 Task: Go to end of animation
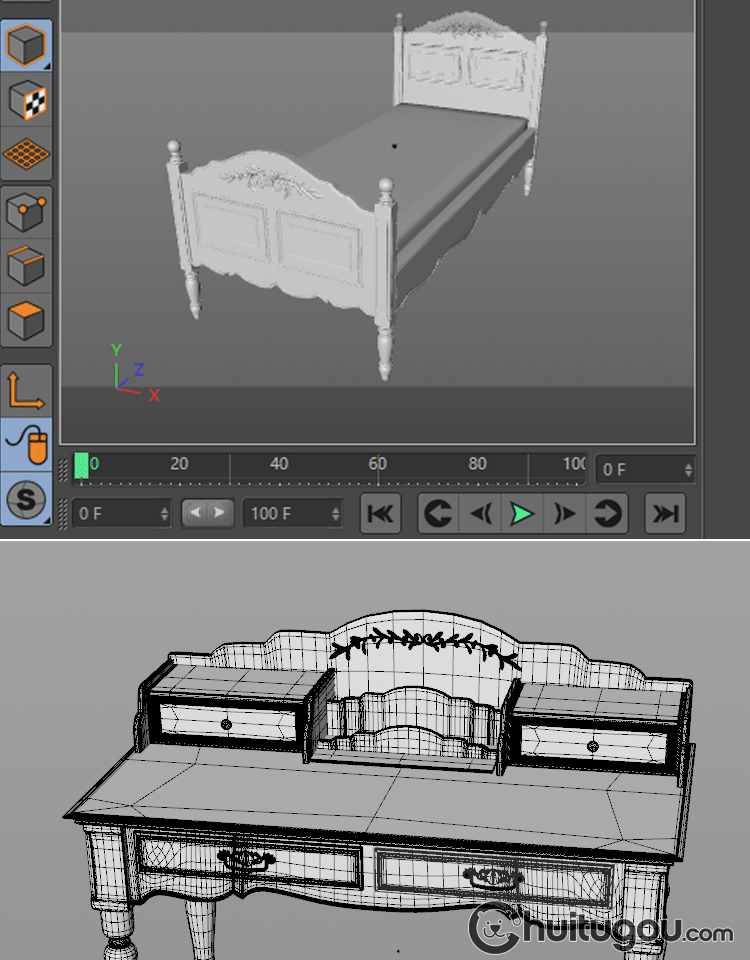pos(664,514)
